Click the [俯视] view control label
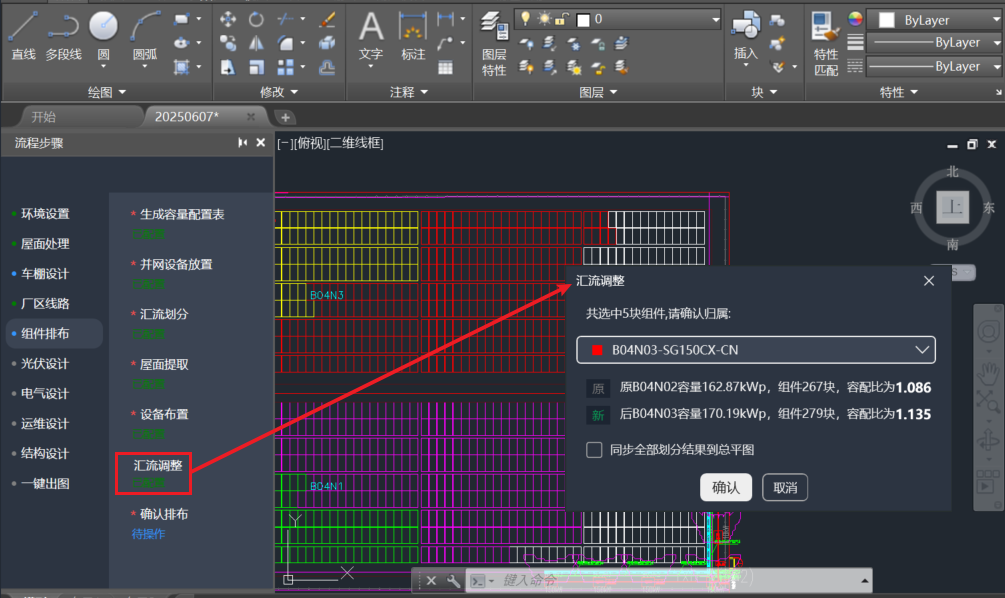 (311, 143)
